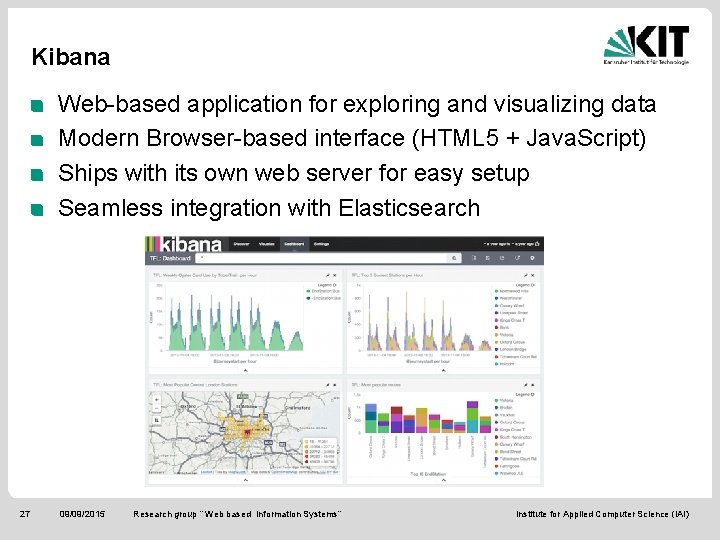The width and height of the screenshot is (720, 540).
Task: Click the footer date 08/09/2015
Action: 82,514
